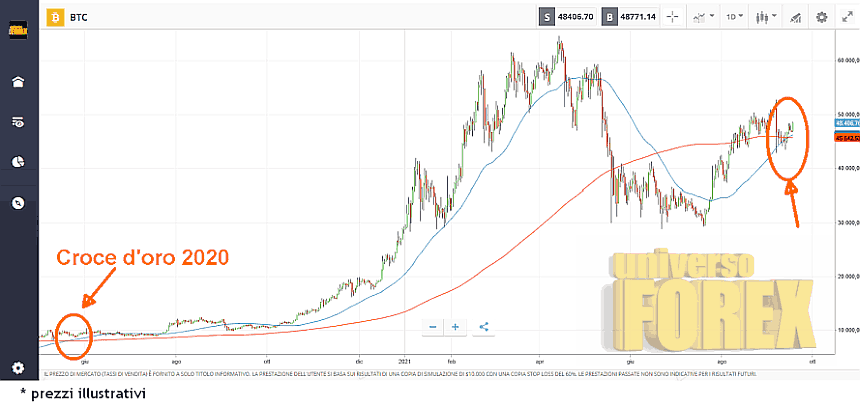The width and height of the screenshot is (860, 405).
Task: Zoom out chart with minus button
Action: tap(432, 326)
